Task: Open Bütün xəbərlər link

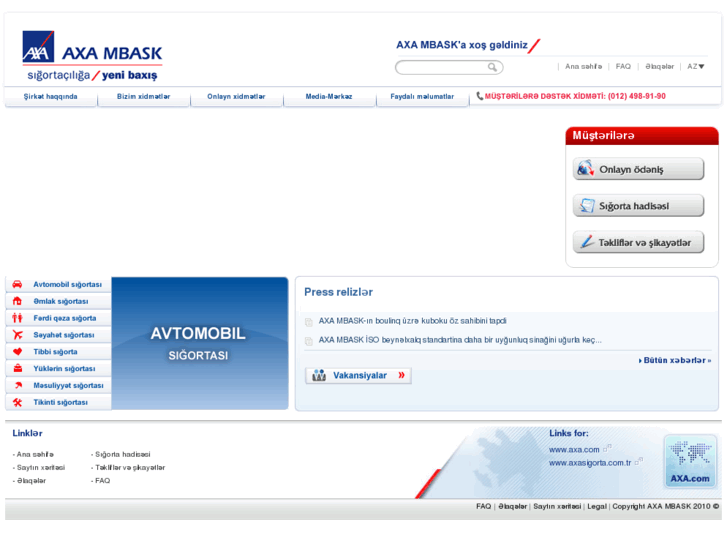Action: tap(675, 360)
